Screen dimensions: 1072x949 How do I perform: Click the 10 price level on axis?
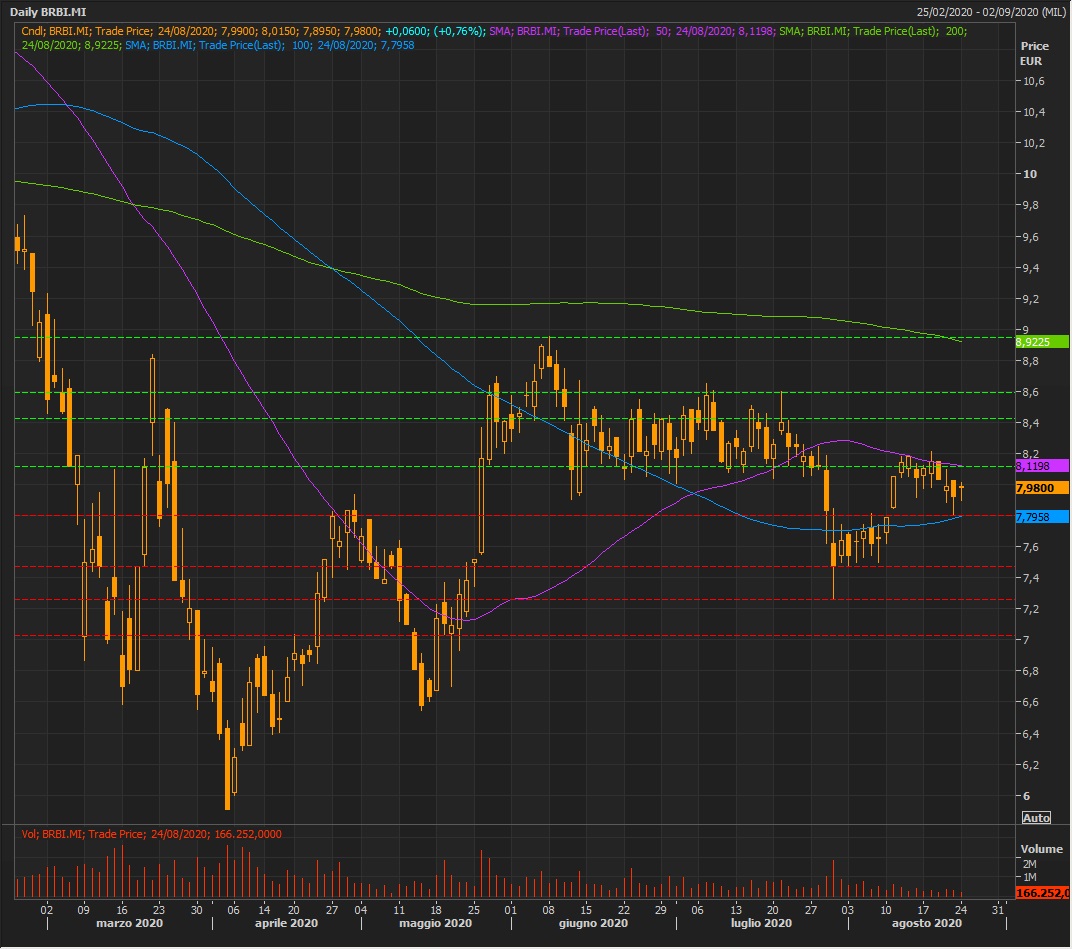1029,174
